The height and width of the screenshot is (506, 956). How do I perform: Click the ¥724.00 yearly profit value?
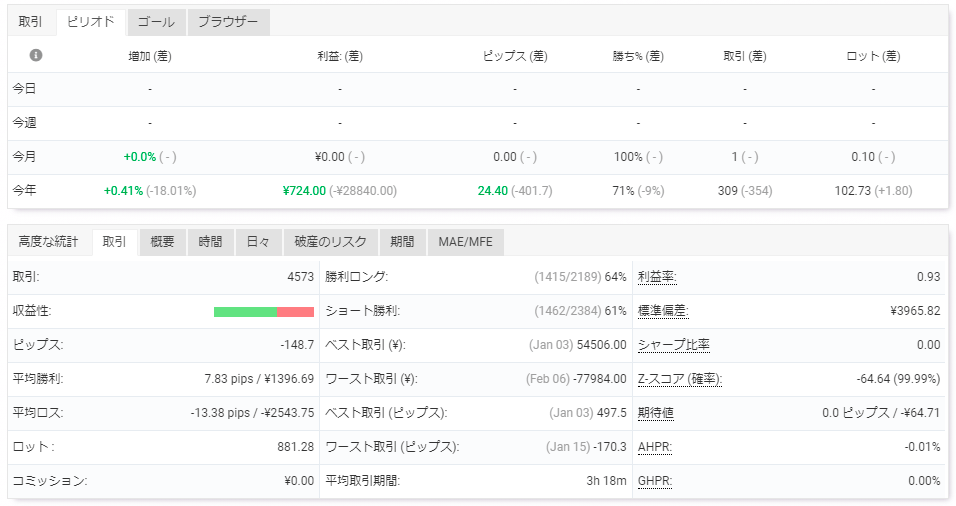pos(304,191)
